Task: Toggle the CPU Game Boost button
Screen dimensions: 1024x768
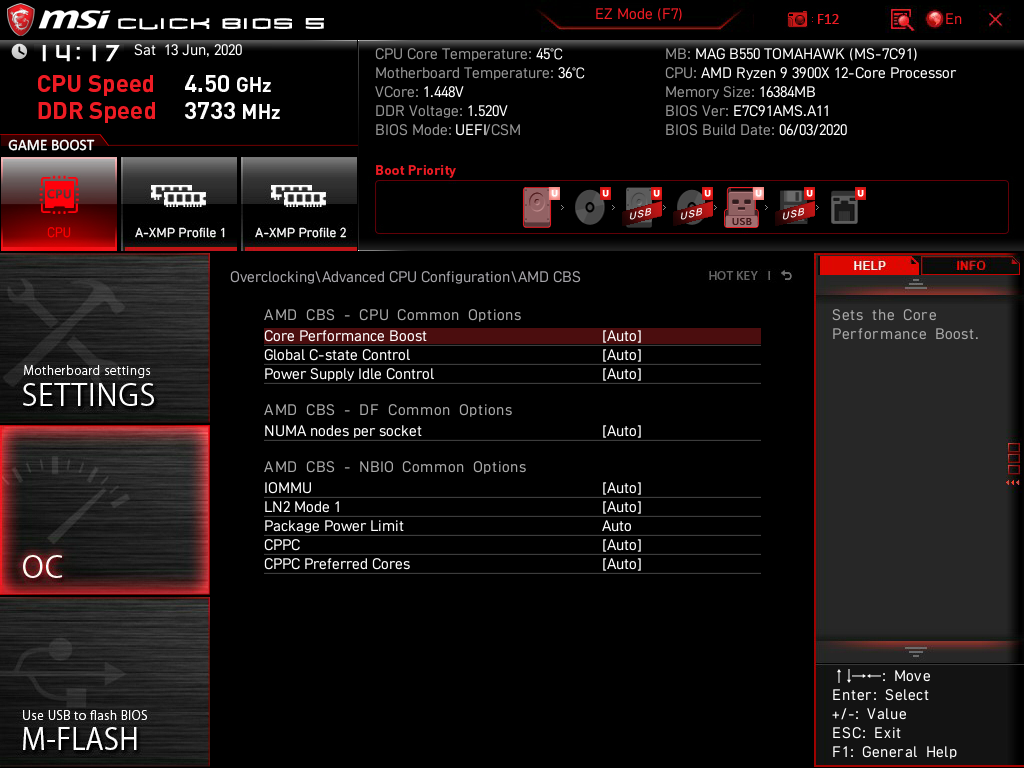Action: (59, 204)
